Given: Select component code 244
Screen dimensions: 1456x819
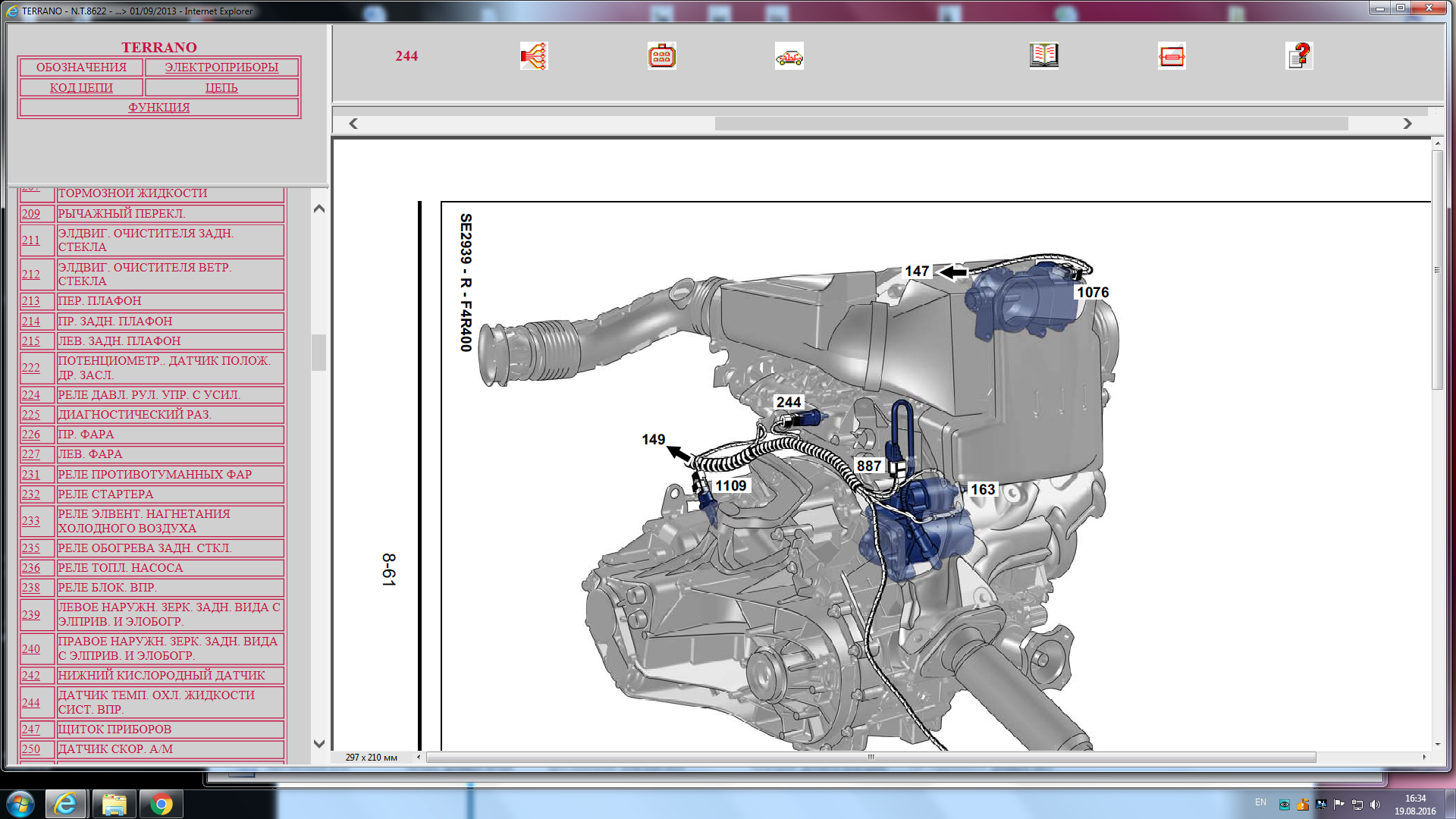Looking at the screenshot, I should click(31, 703).
